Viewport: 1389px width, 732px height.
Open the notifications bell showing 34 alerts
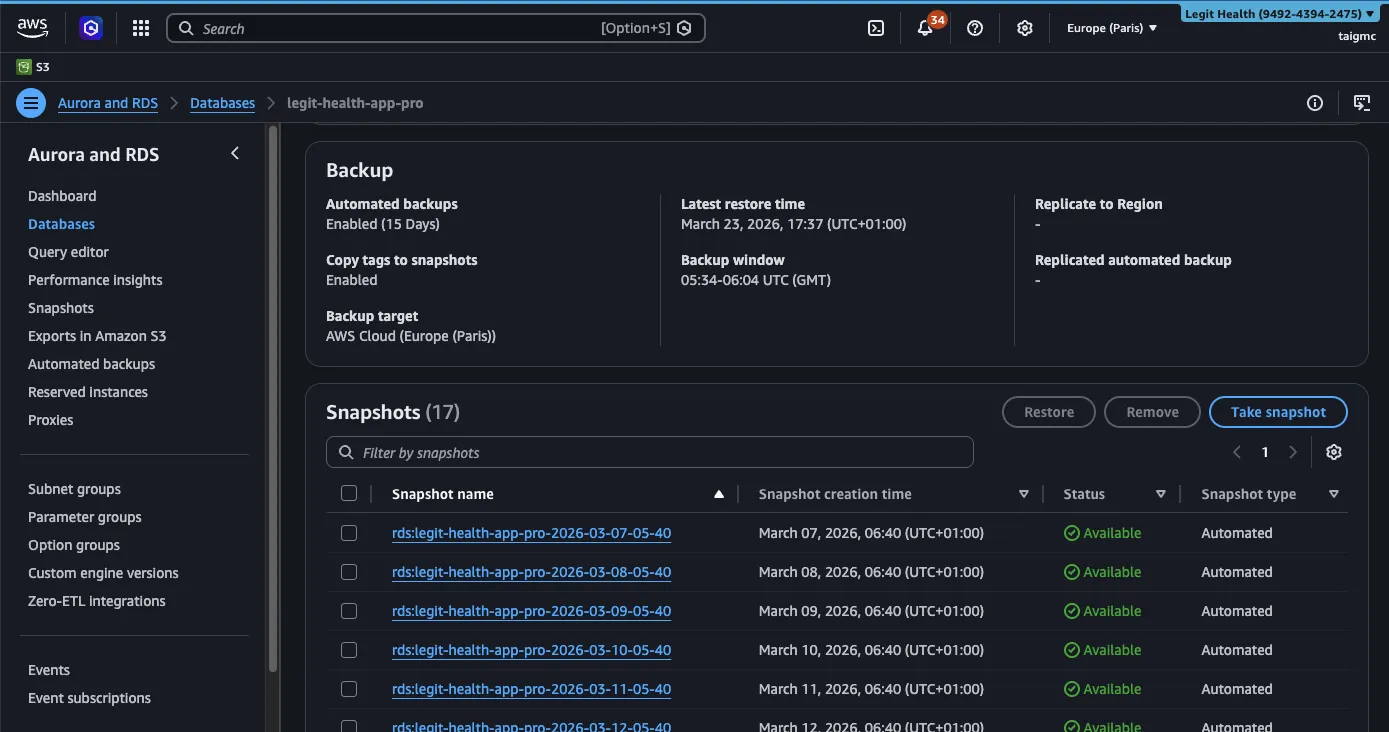coord(924,27)
